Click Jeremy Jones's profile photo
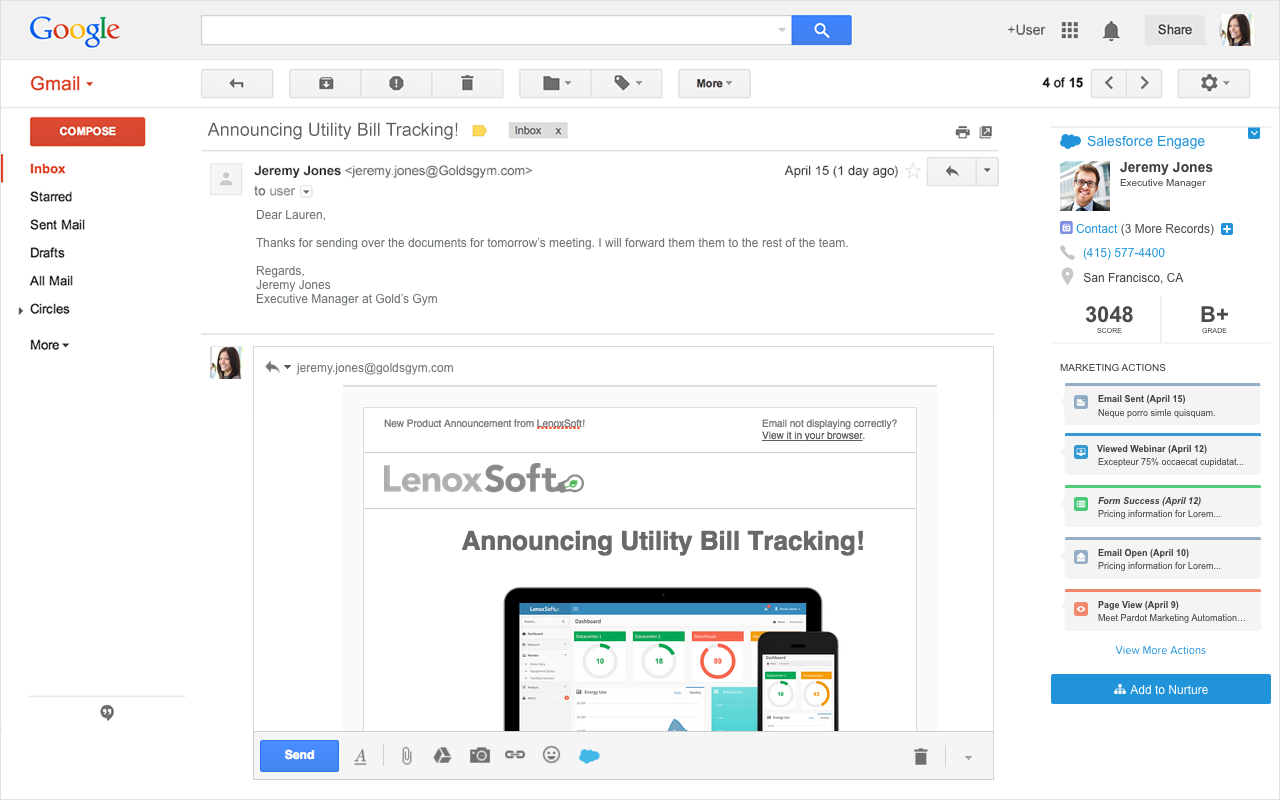Image resolution: width=1280 pixels, height=800 pixels. pos(1085,186)
